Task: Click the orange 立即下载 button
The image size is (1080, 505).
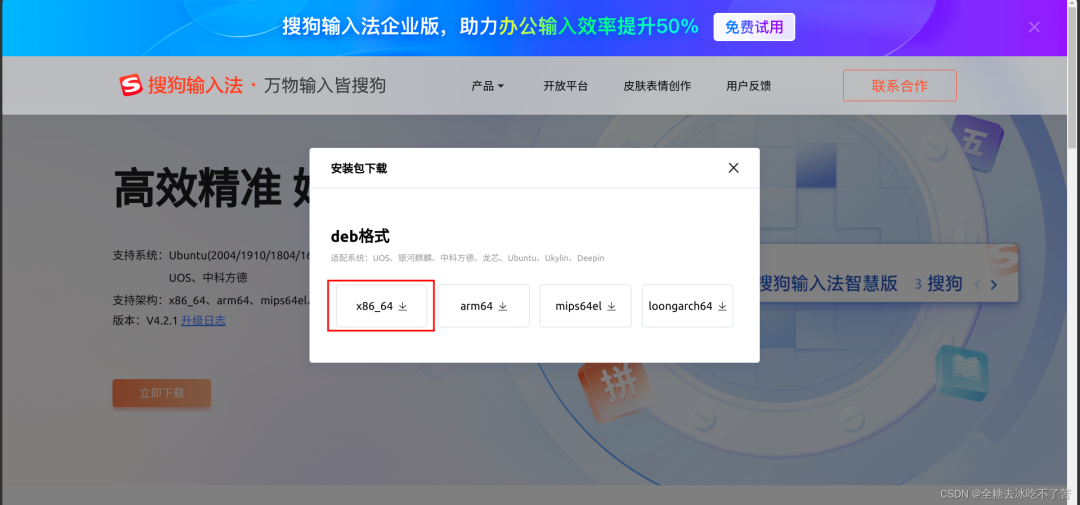Action: (x=161, y=393)
